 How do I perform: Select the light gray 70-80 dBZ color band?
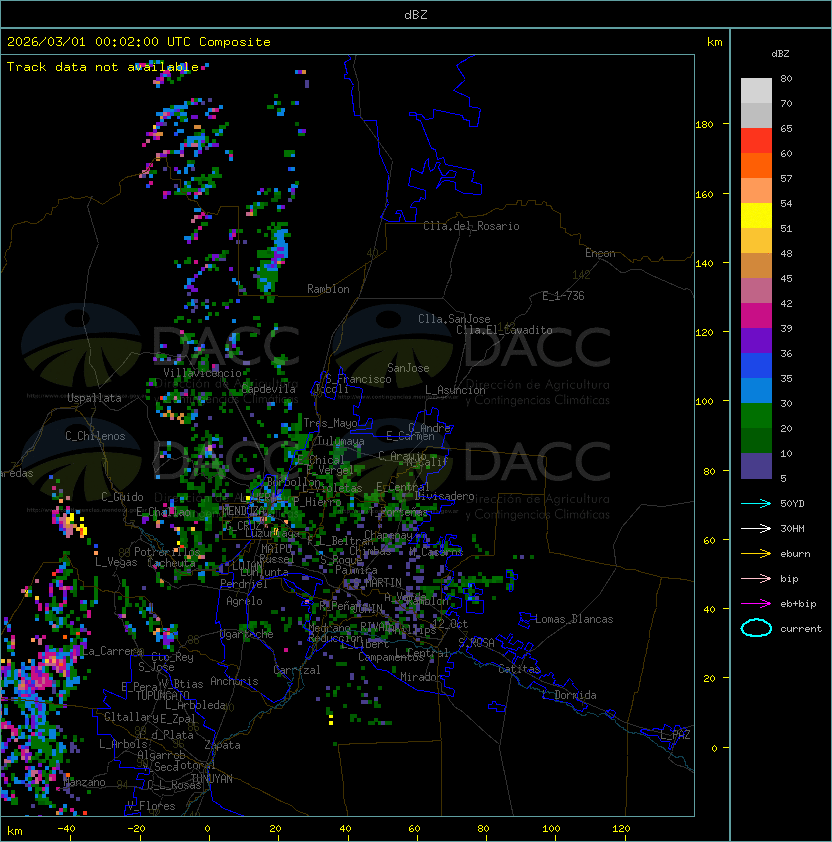point(756,90)
